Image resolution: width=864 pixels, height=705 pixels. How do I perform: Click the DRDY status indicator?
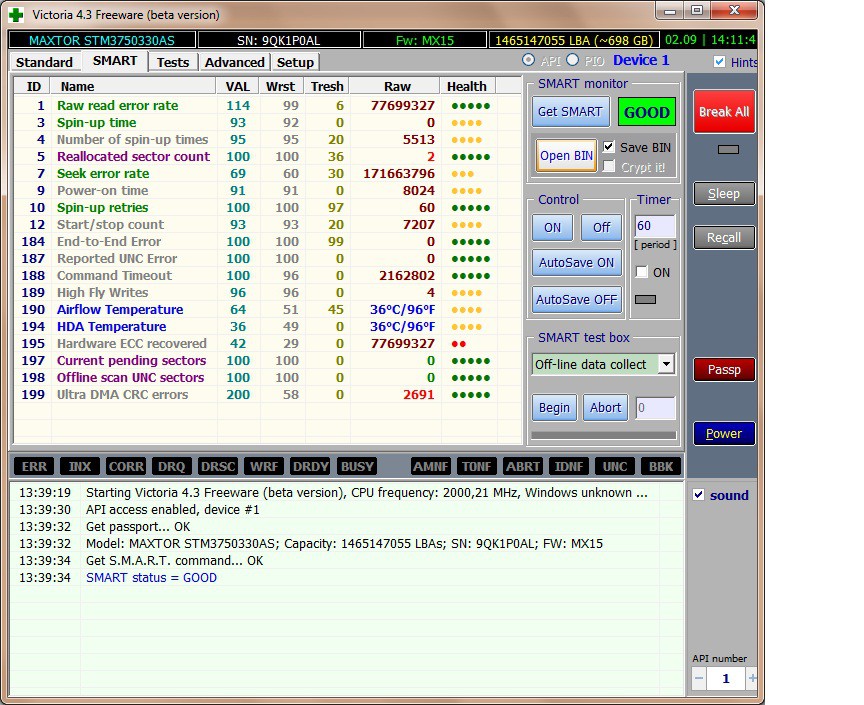click(311, 466)
